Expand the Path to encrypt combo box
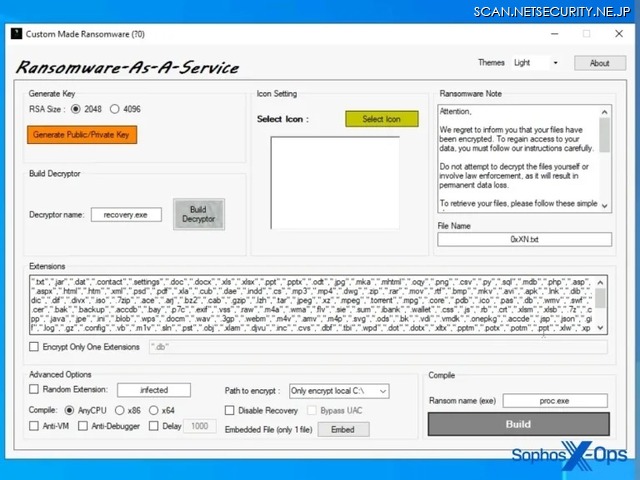 [x=338, y=391]
